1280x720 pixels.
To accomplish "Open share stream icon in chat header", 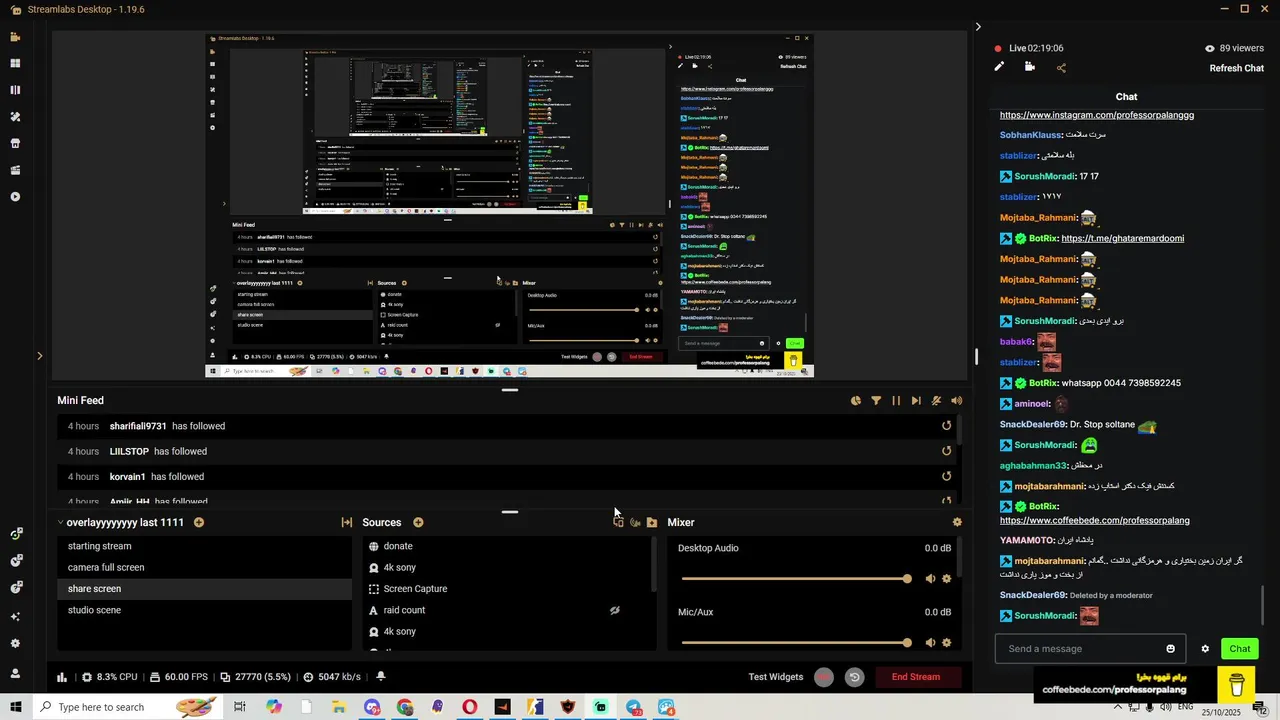I will [1061, 68].
